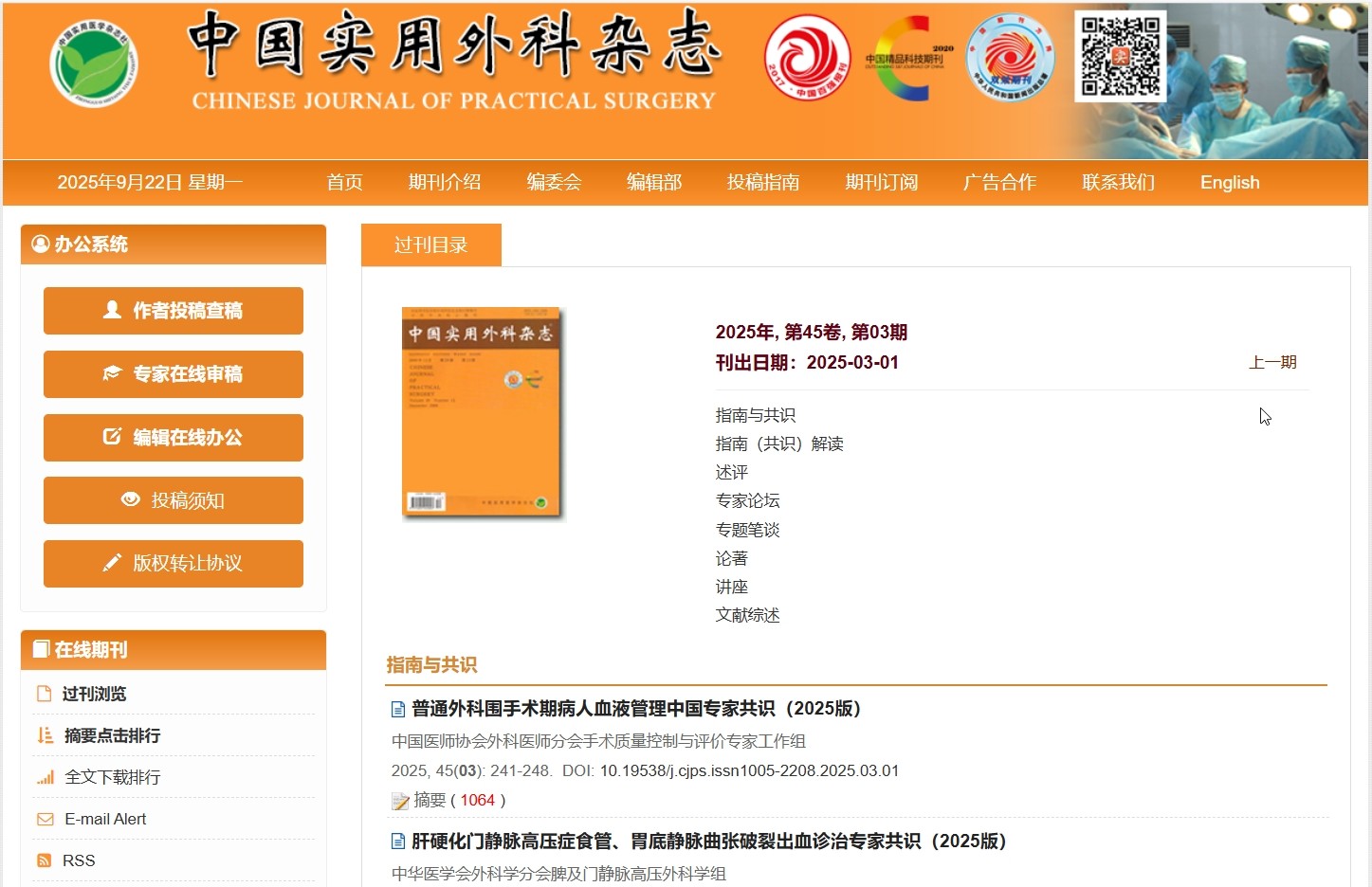The height and width of the screenshot is (887, 1372).
Task: Open the 版权转让协议 button
Action: pyautogui.click(x=174, y=564)
